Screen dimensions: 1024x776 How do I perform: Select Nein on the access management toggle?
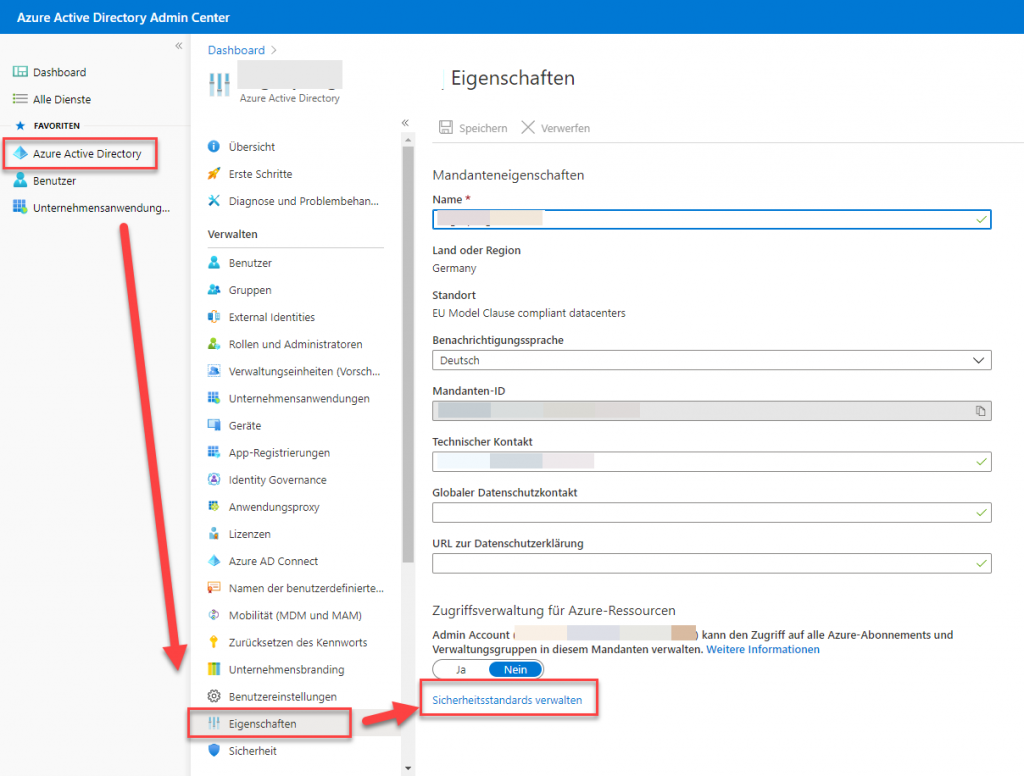tap(515, 670)
